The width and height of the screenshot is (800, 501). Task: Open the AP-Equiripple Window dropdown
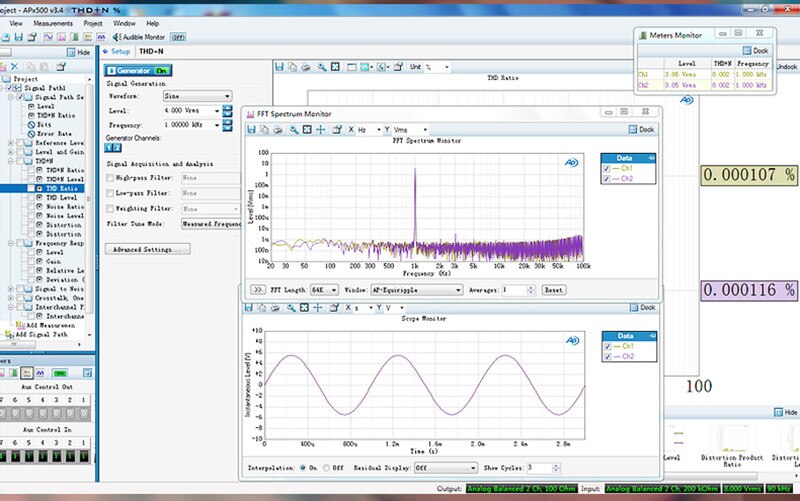416,290
